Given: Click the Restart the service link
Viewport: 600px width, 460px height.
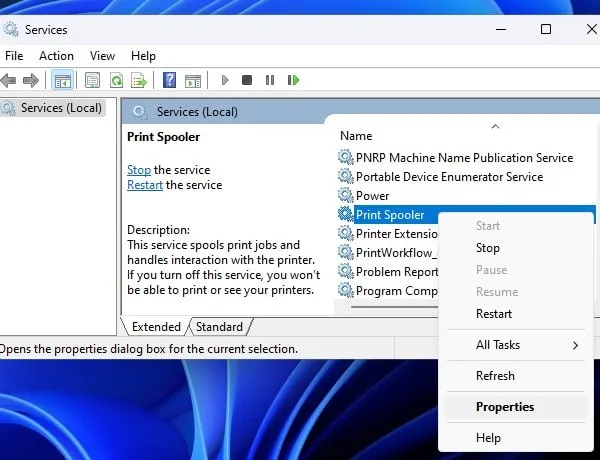Looking at the screenshot, I should click(145, 185).
